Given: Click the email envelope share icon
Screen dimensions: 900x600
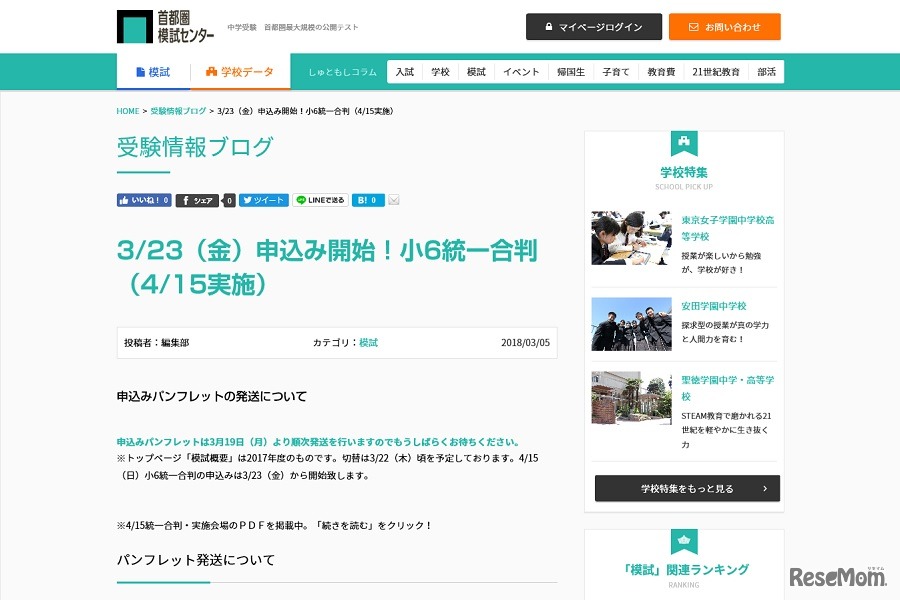Looking at the screenshot, I should (394, 200).
